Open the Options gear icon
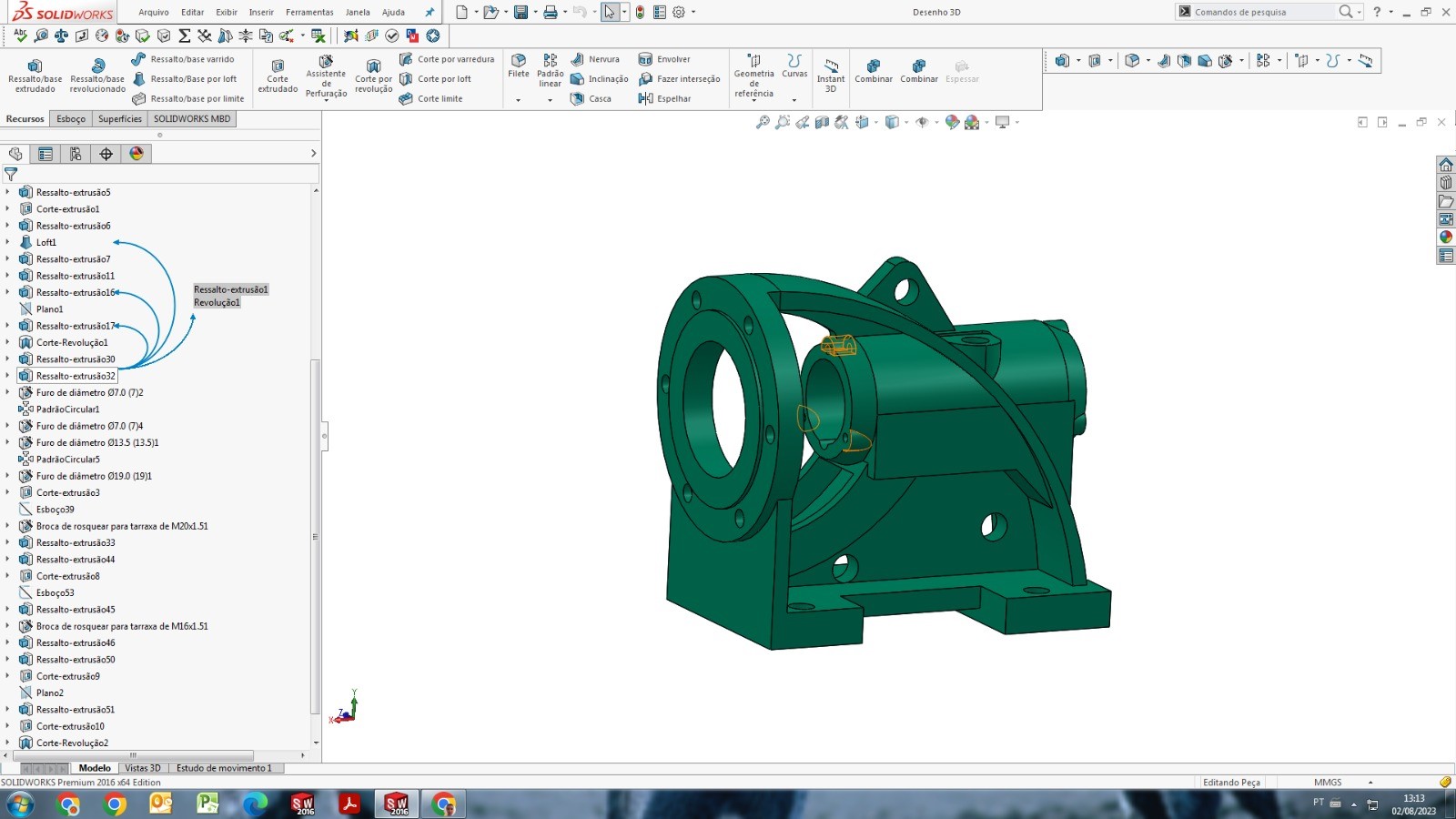The height and width of the screenshot is (819, 1456). pyautogui.click(x=679, y=12)
